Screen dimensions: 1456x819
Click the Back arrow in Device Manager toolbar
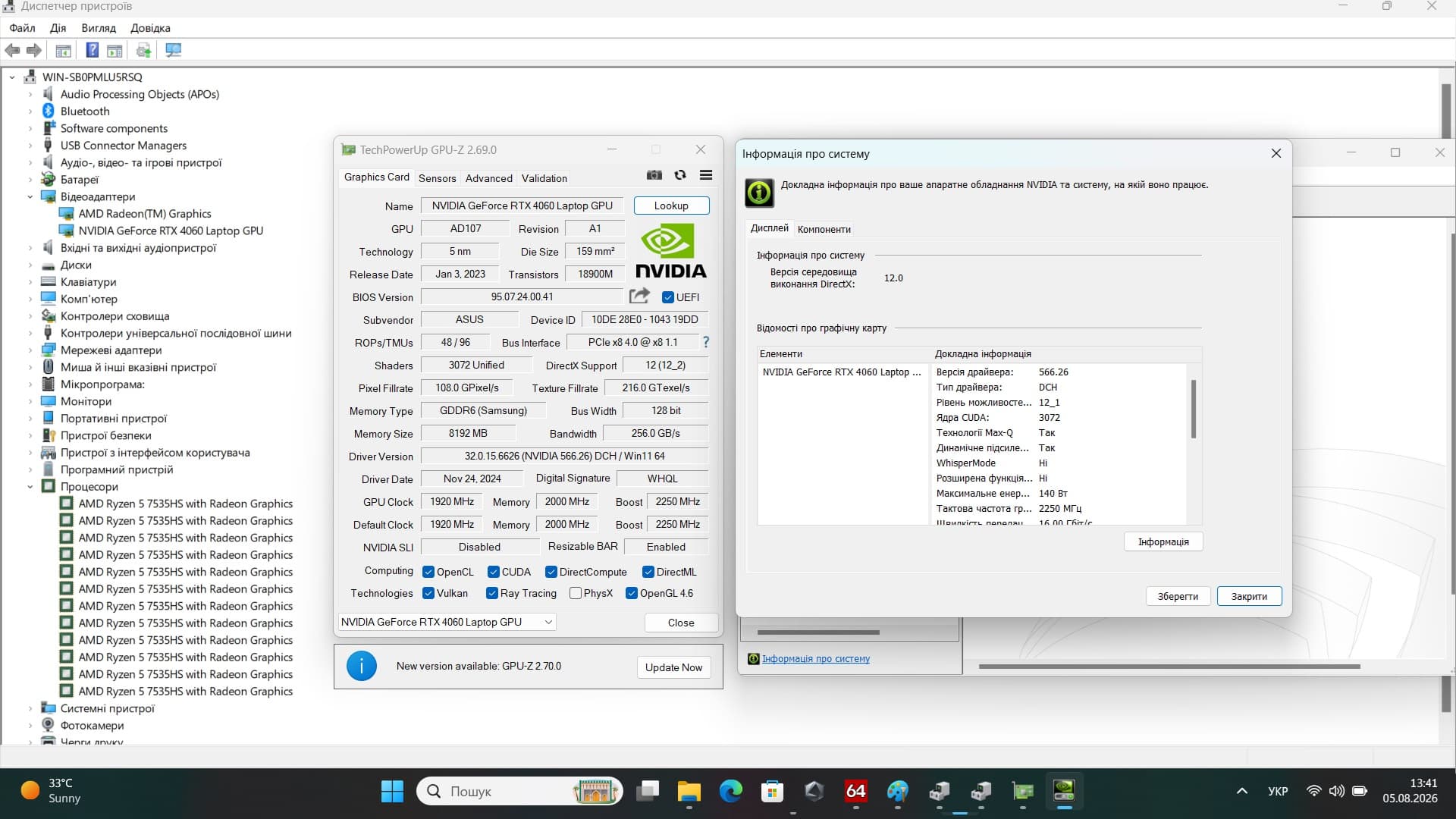(12, 51)
